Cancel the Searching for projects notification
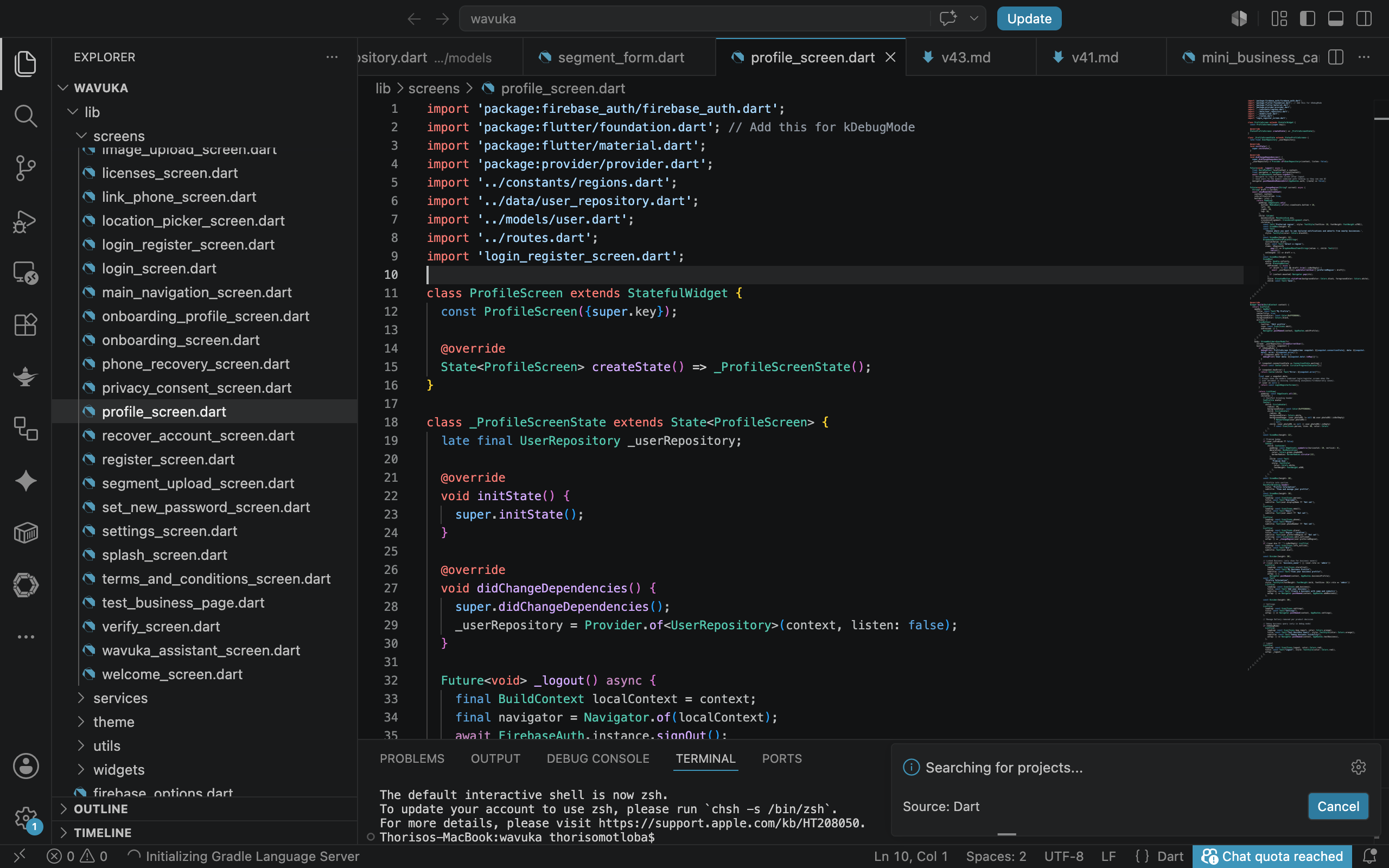The image size is (1389, 868). 1338,806
